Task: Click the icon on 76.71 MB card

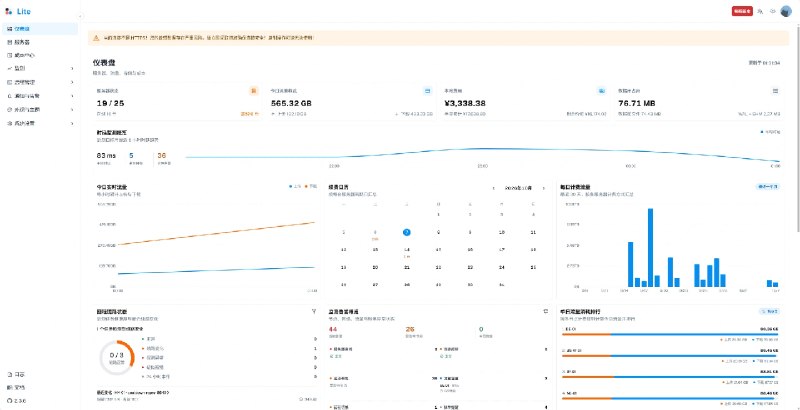Action: 776,91
